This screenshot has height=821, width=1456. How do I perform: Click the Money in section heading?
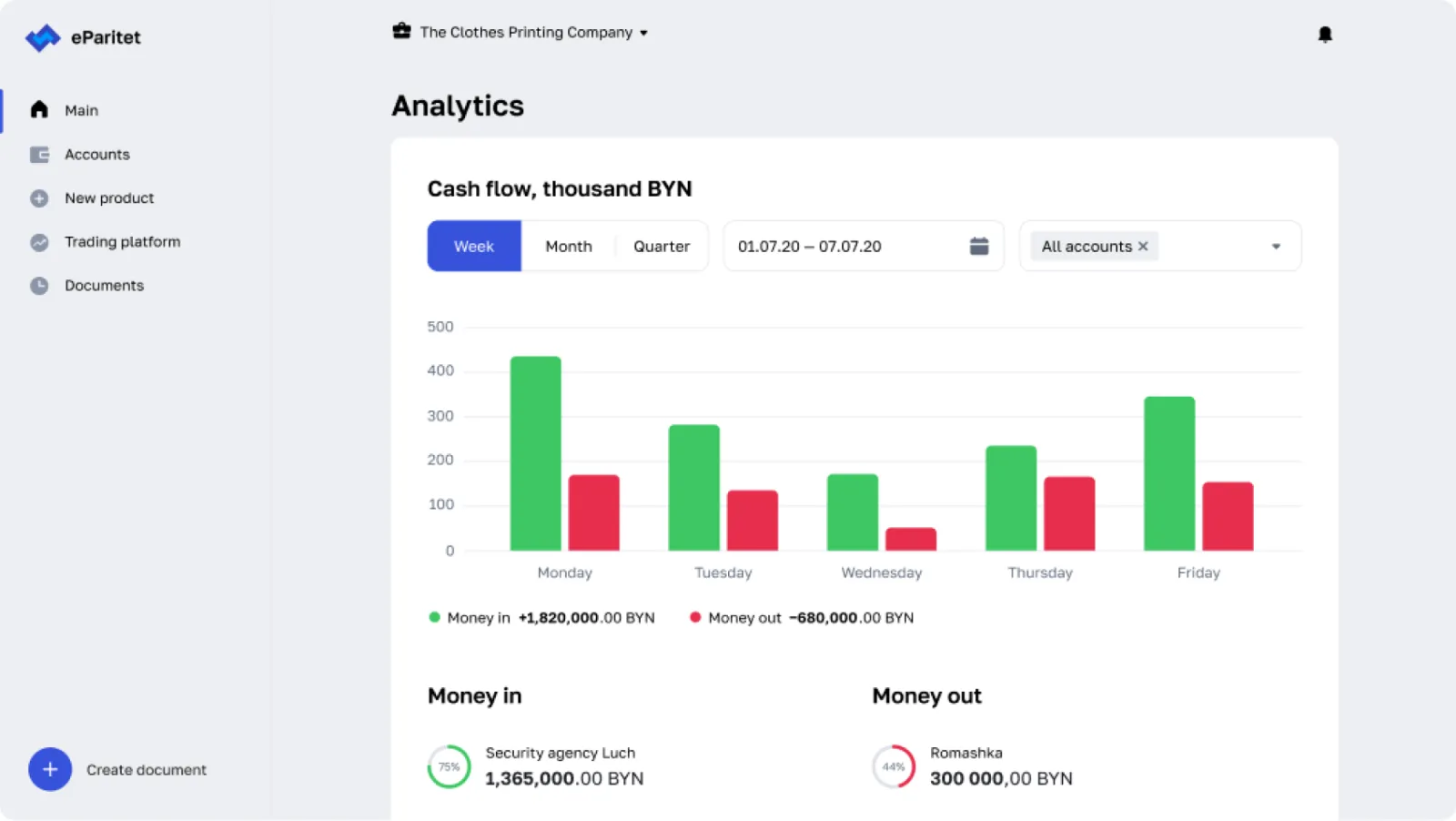pos(475,696)
